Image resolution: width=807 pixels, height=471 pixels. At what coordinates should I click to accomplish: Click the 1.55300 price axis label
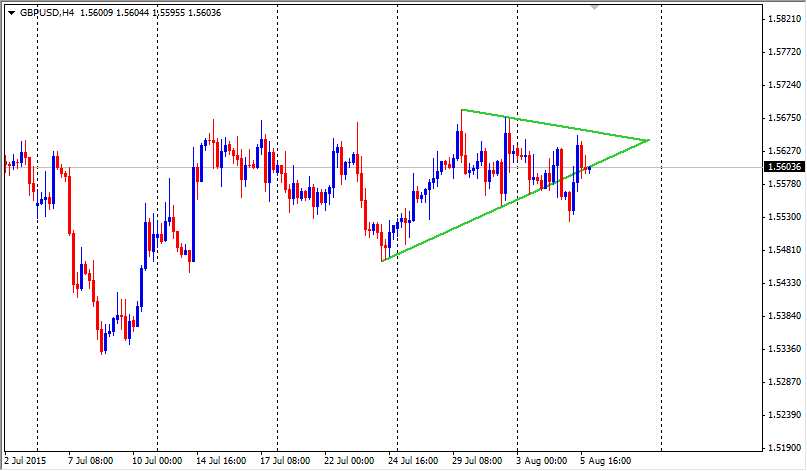784,217
